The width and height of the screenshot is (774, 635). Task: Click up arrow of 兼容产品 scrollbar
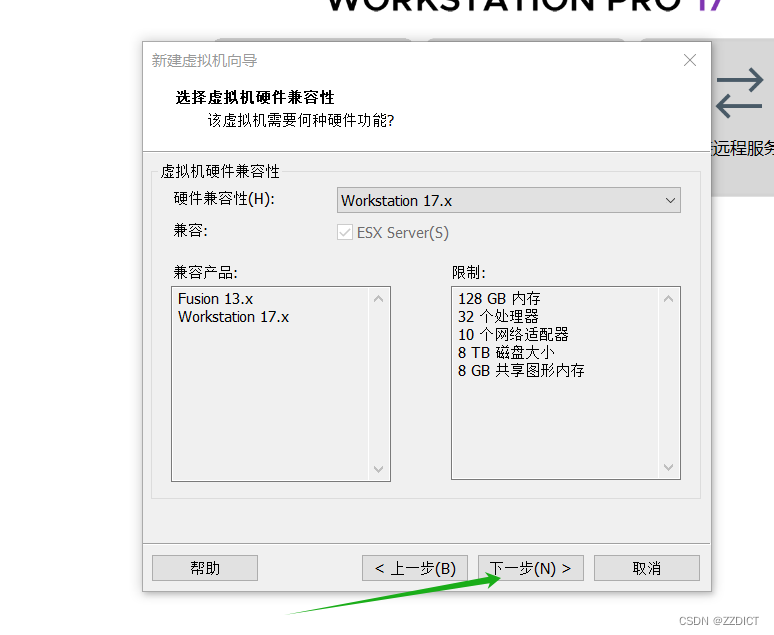379,299
